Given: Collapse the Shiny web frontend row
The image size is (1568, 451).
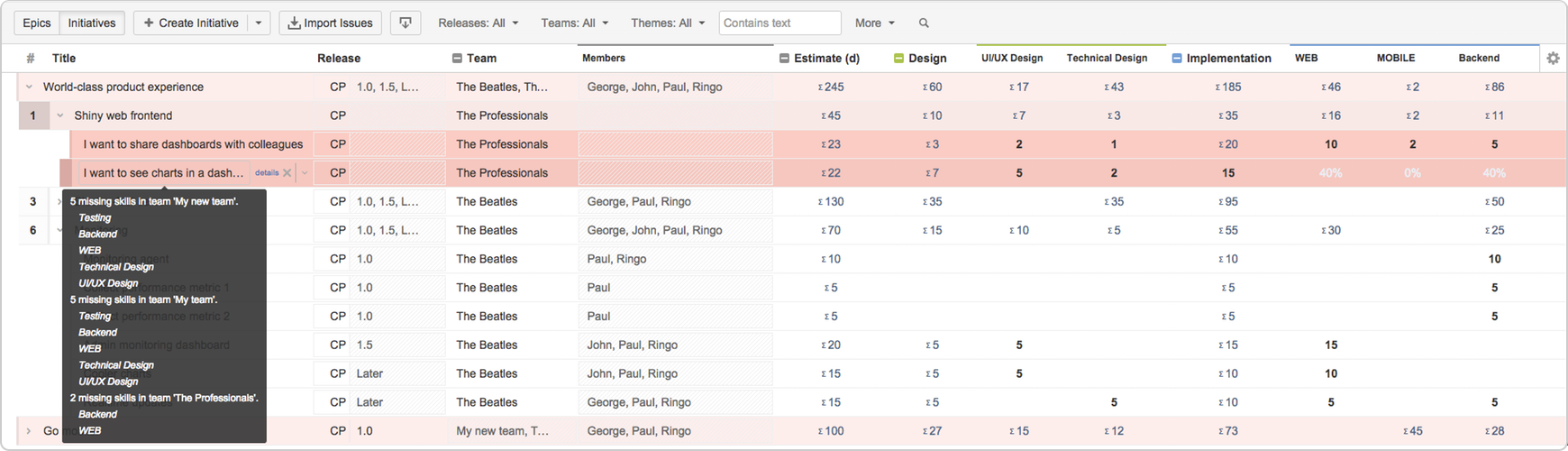Looking at the screenshot, I should (60, 115).
